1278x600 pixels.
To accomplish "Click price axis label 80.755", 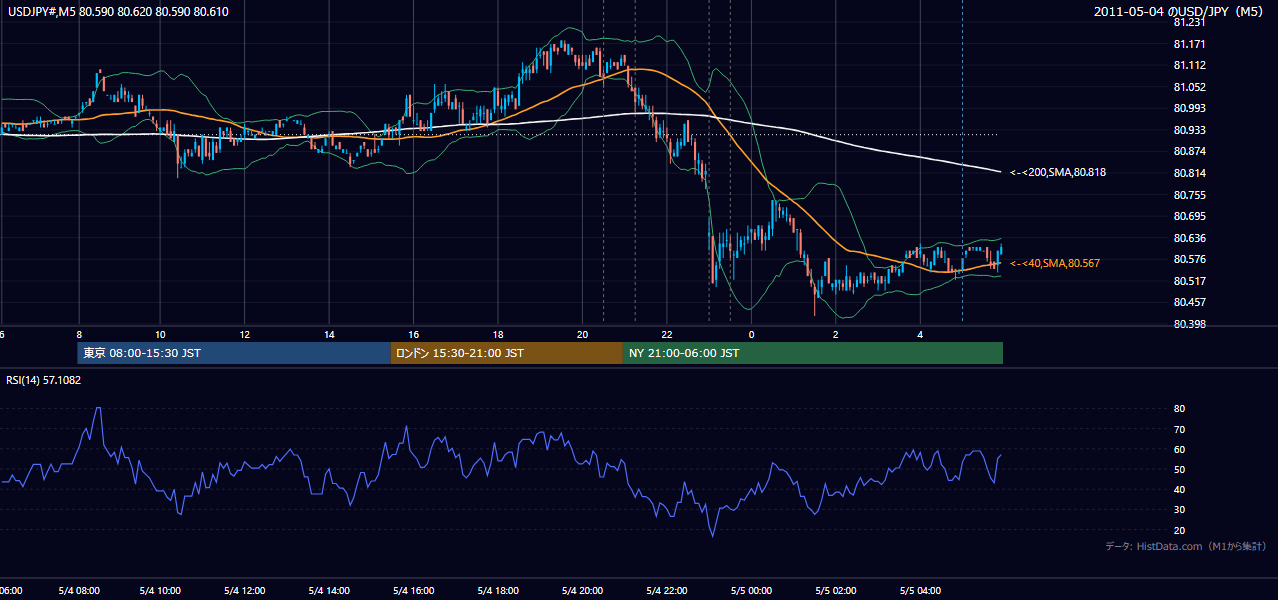I will click(1189, 195).
